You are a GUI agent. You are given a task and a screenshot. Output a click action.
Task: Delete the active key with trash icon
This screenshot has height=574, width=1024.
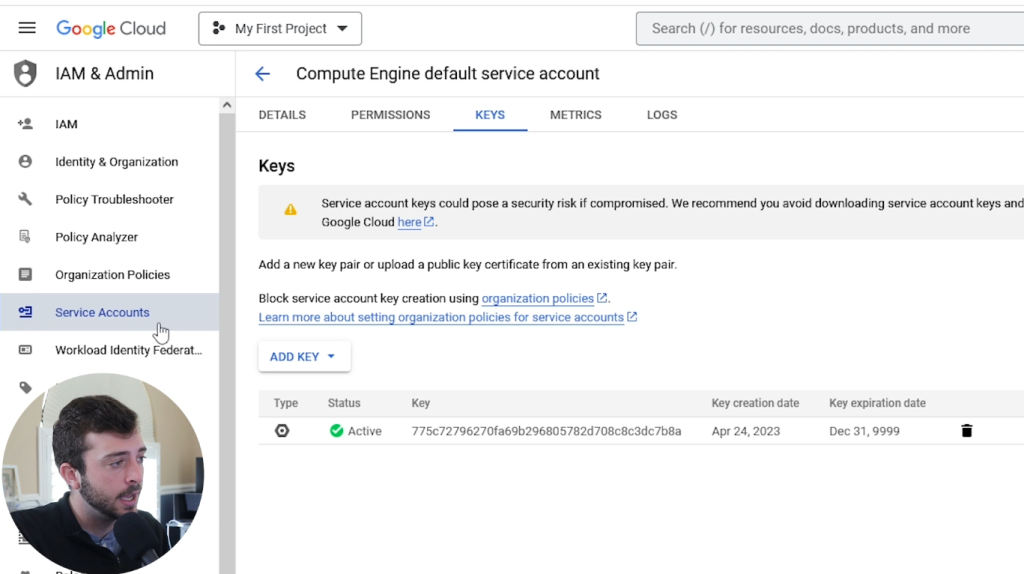pos(966,431)
